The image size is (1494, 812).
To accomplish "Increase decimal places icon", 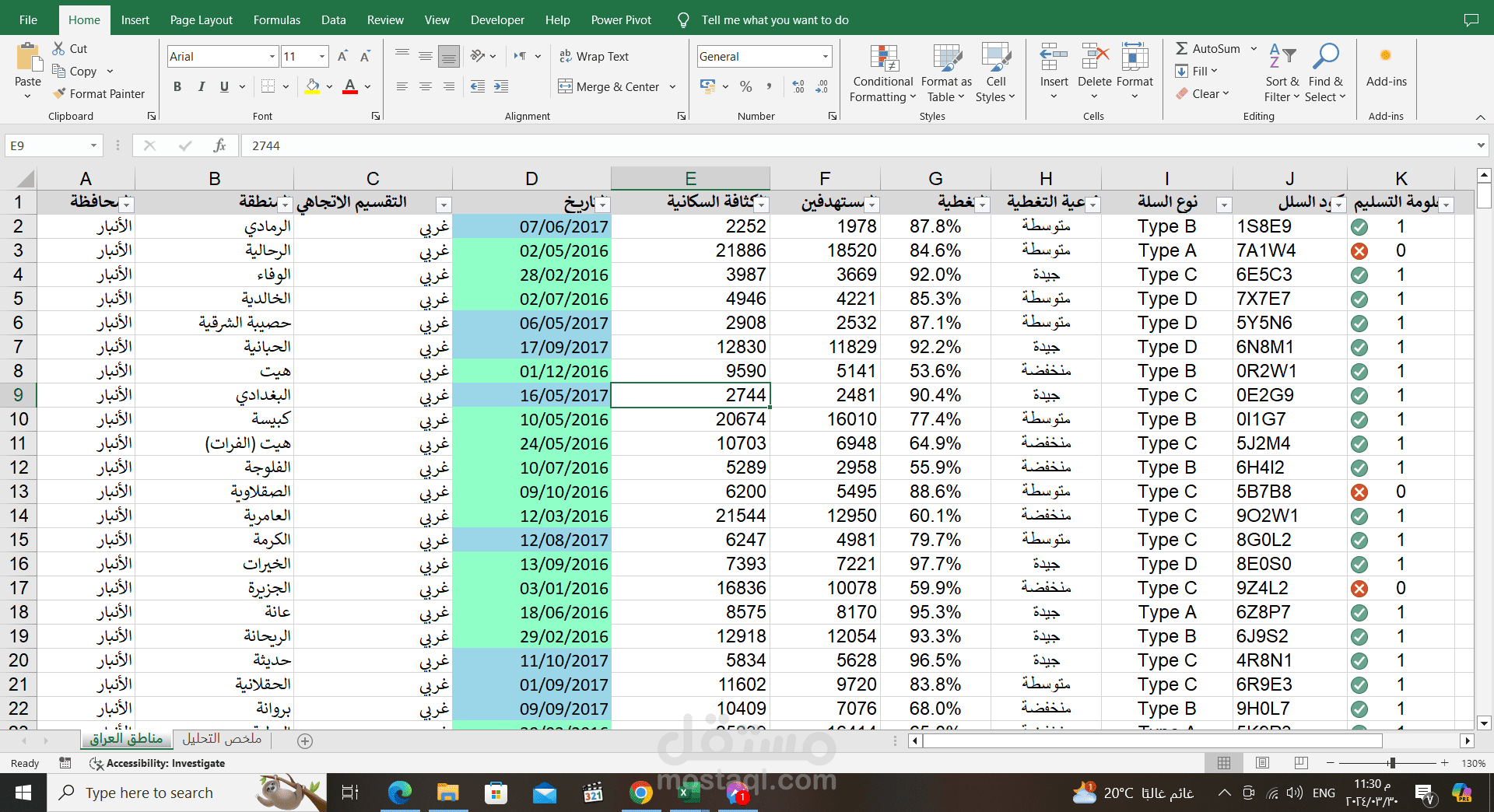I will point(798,87).
